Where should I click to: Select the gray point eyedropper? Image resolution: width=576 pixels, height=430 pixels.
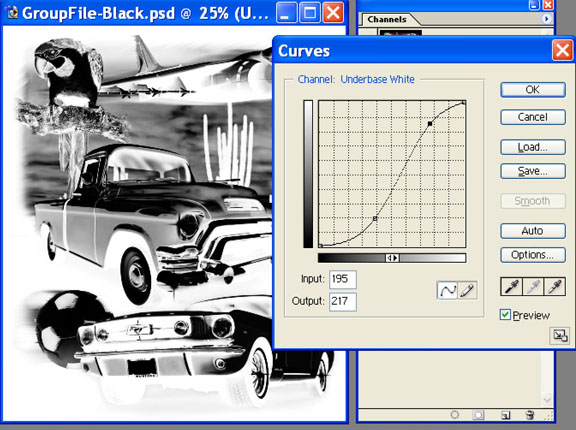pos(533,287)
